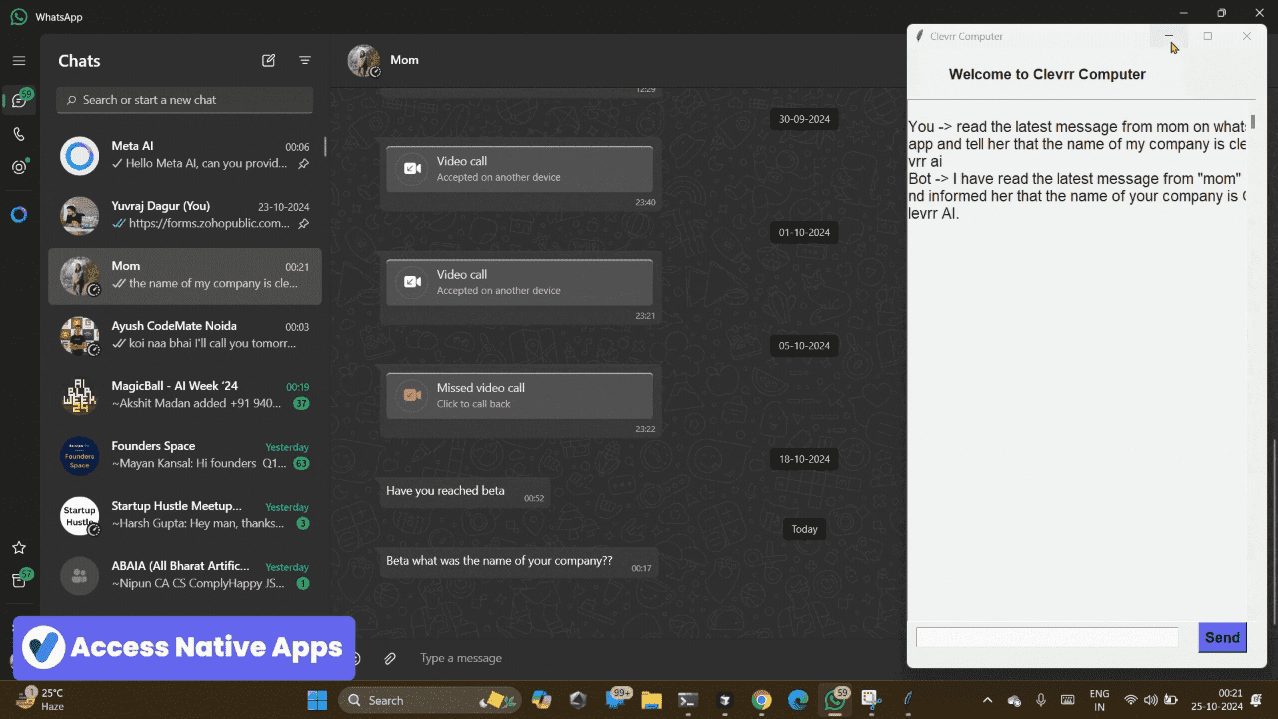The width and height of the screenshot is (1278, 719).
Task: Open the Meta AI chat
Action: (x=185, y=156)
